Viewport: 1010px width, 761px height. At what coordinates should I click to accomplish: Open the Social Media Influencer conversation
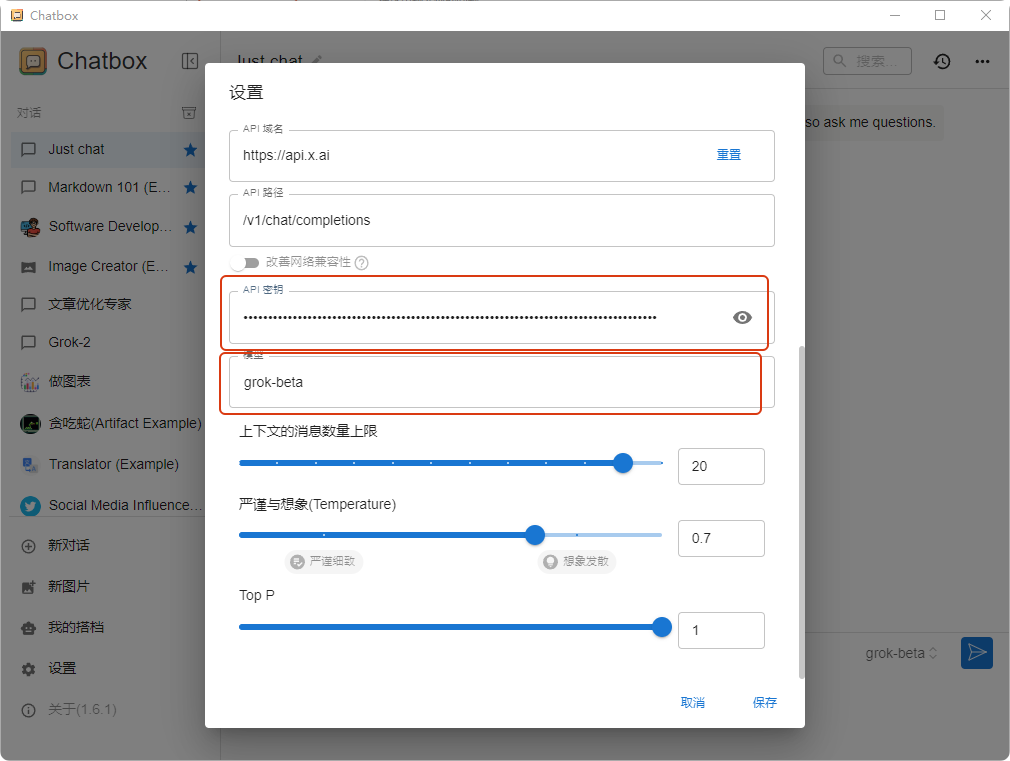tap(108, 505)
